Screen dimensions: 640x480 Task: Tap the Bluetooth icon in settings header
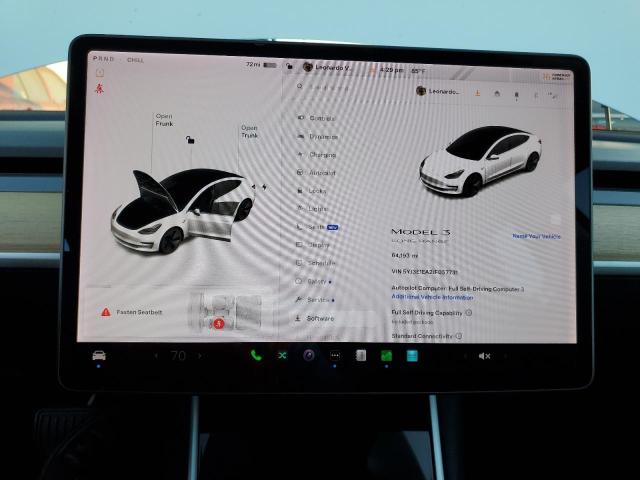[536, 96]
